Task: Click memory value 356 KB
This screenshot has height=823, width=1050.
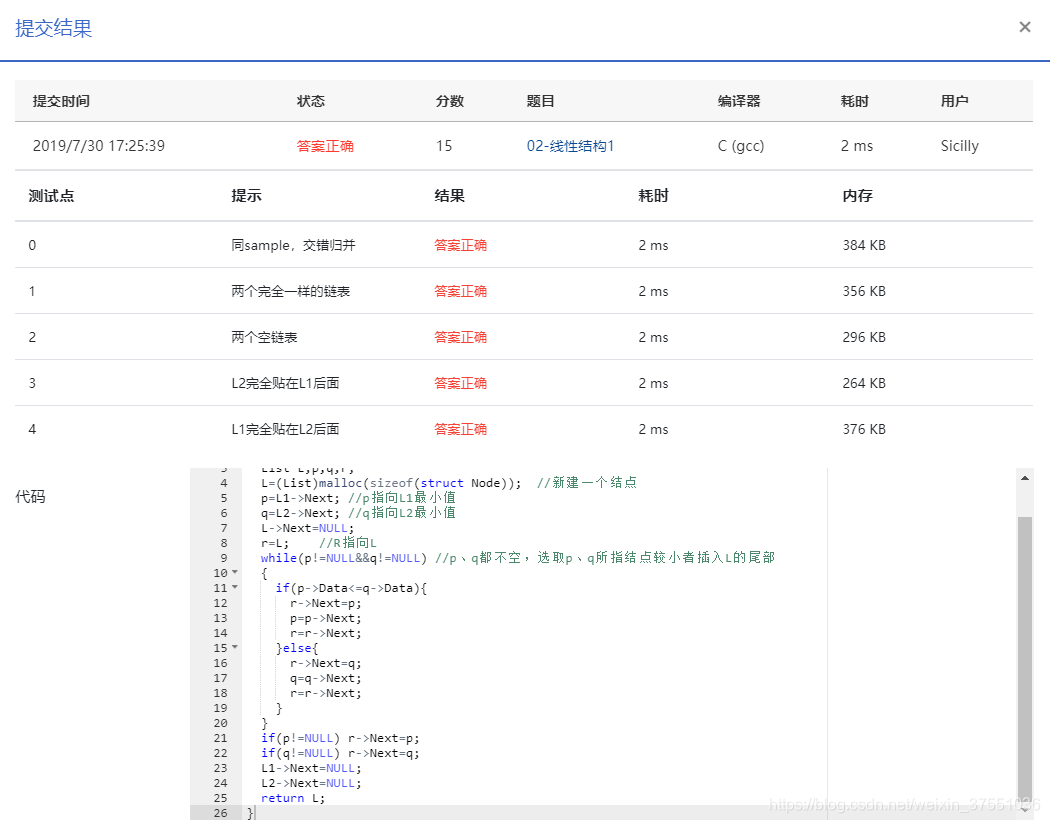Action: pyautogui.click(x=864, y=291)
